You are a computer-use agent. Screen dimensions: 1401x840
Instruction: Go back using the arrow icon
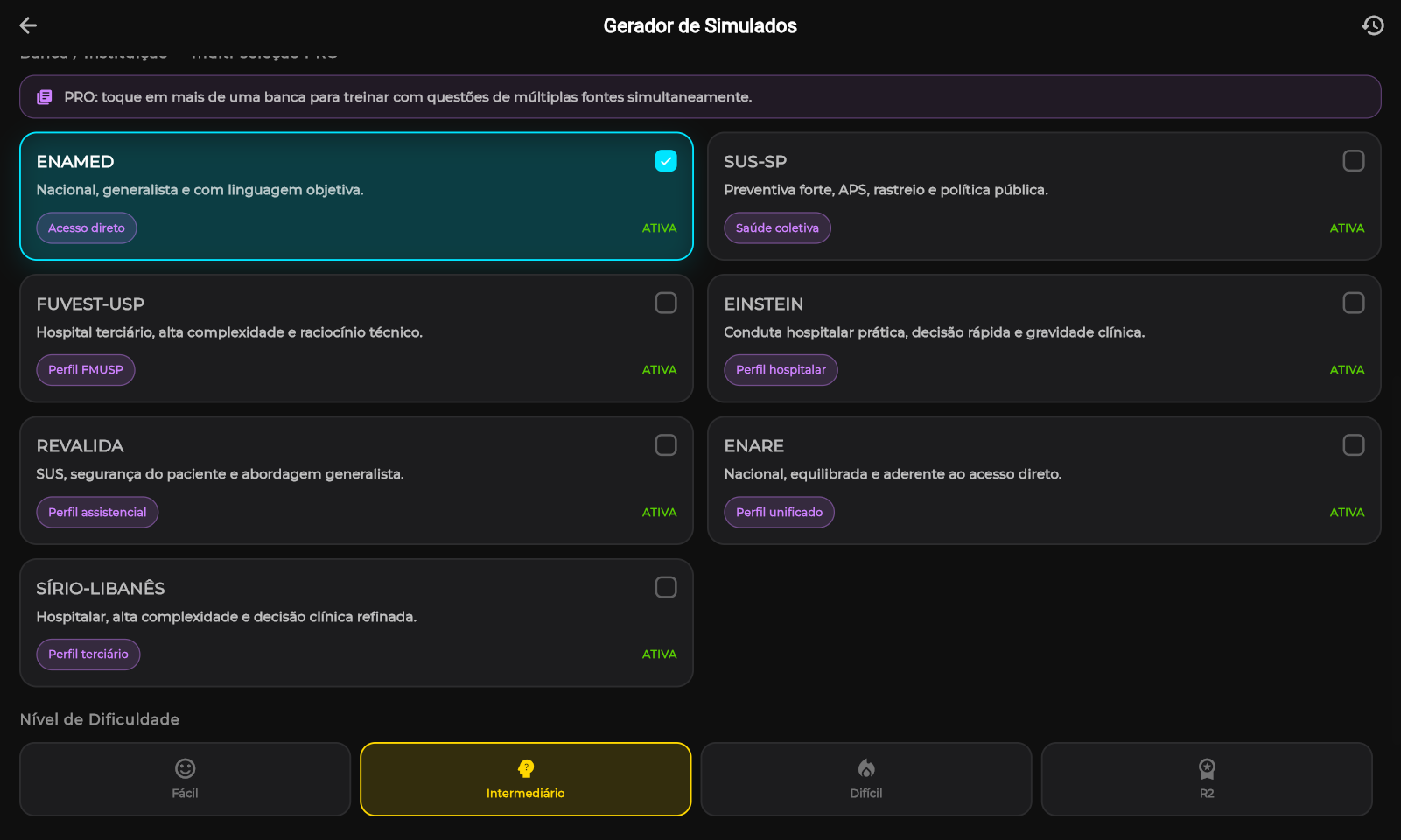[x=28, y=25]
